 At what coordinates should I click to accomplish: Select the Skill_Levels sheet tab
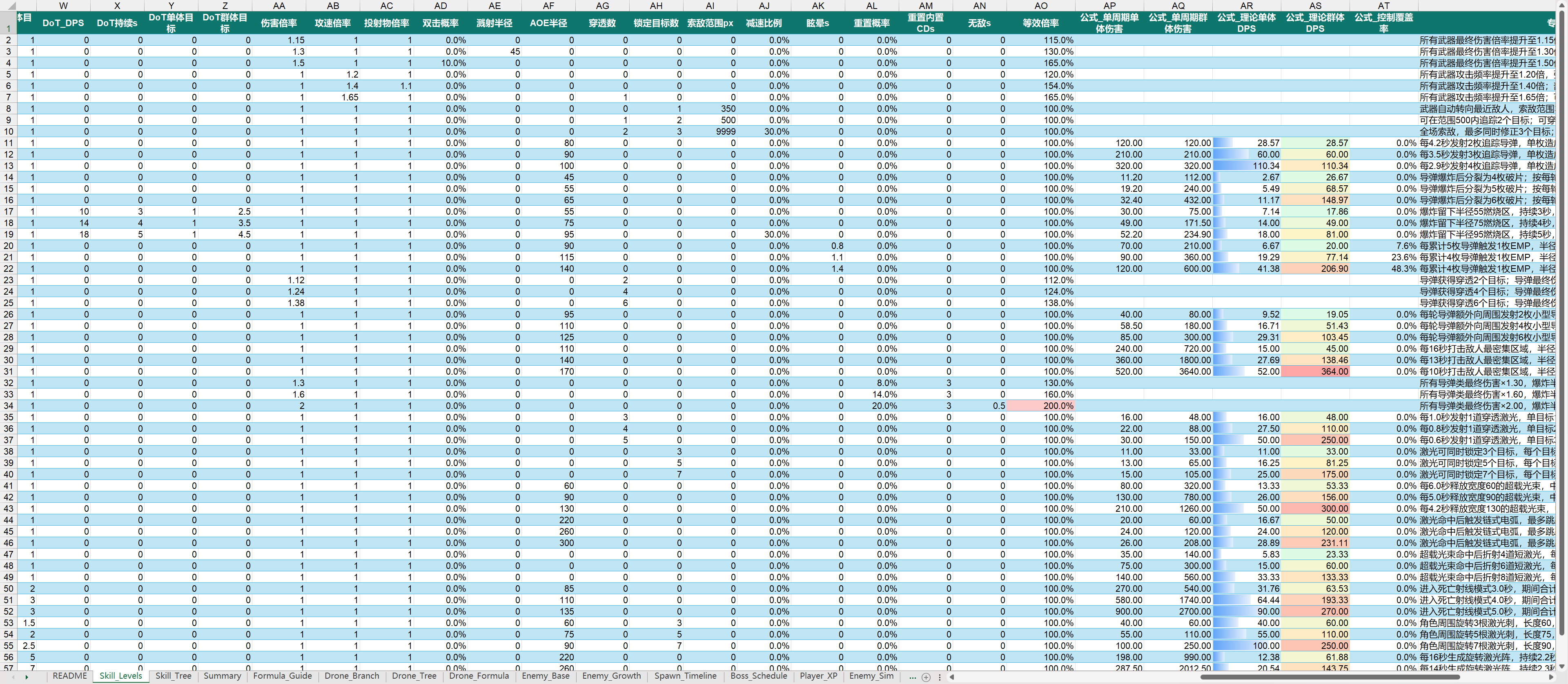click(x=120, y=676)
